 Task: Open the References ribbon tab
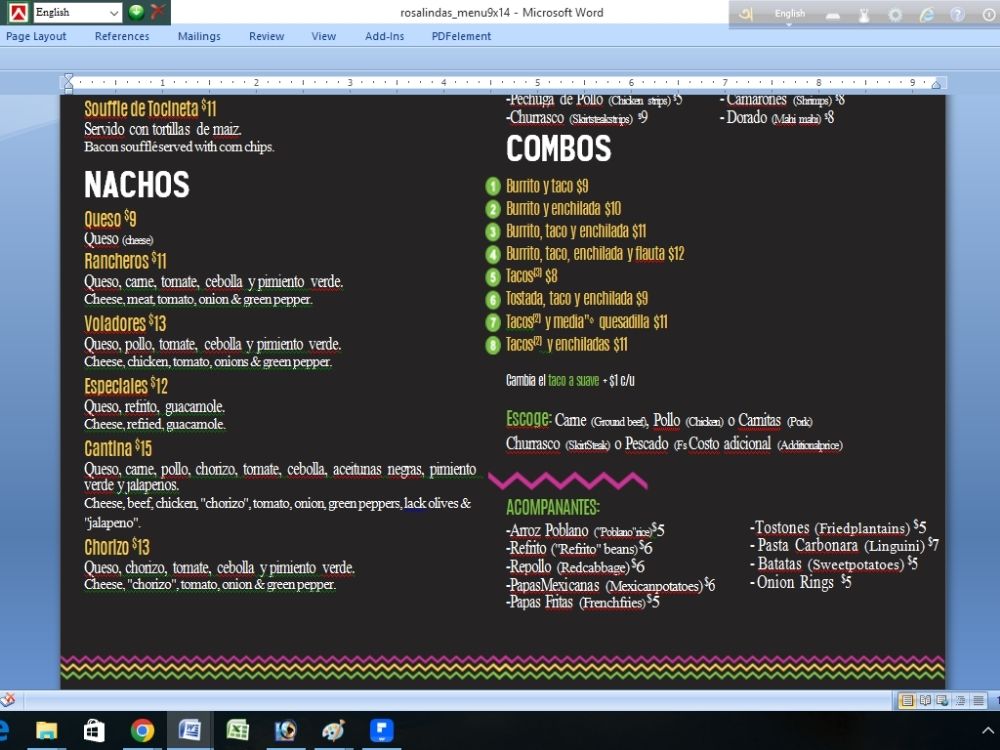pyautogui.click(x=122, y=36)
